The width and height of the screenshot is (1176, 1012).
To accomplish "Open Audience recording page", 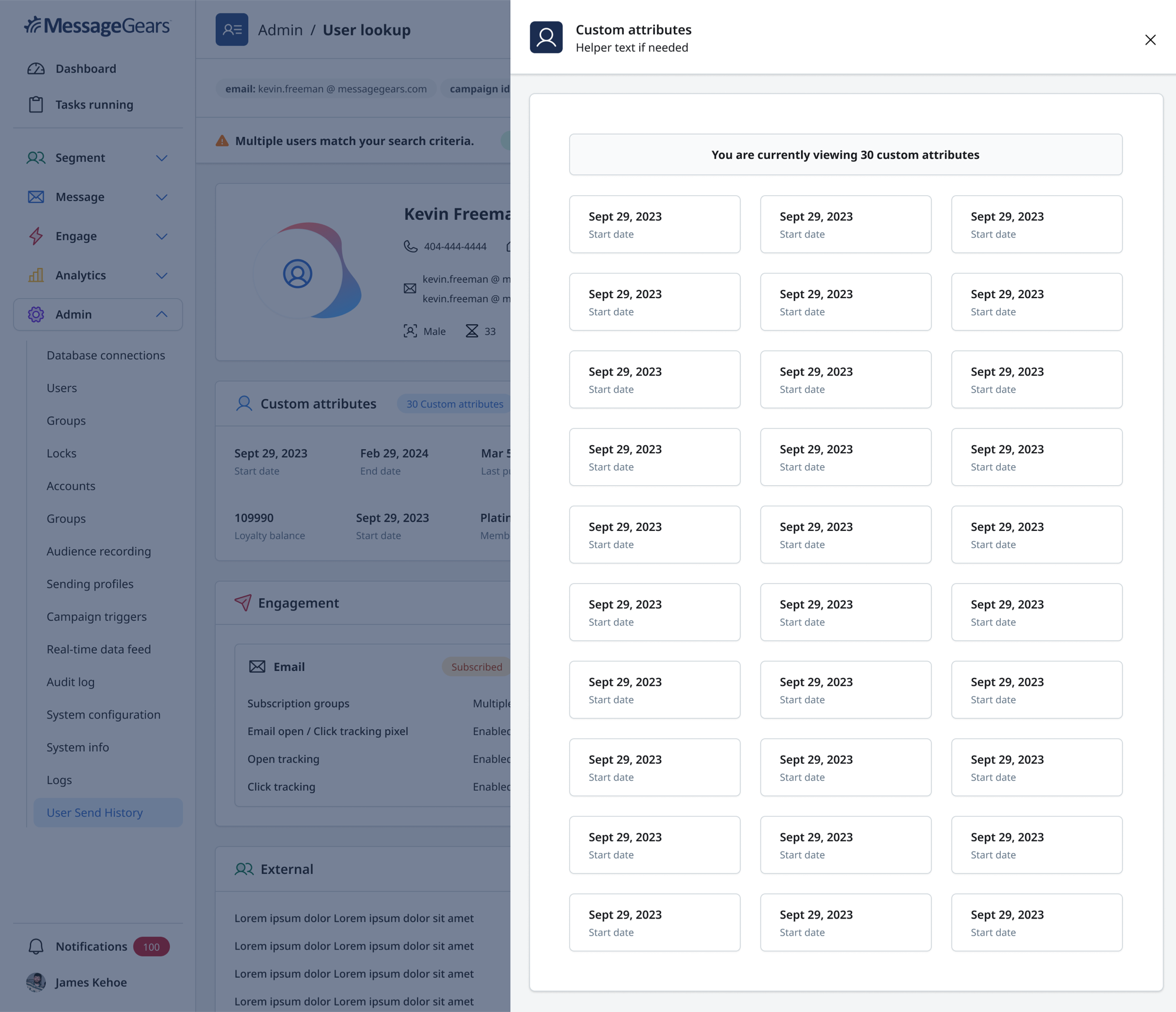I will coord(99,551).
